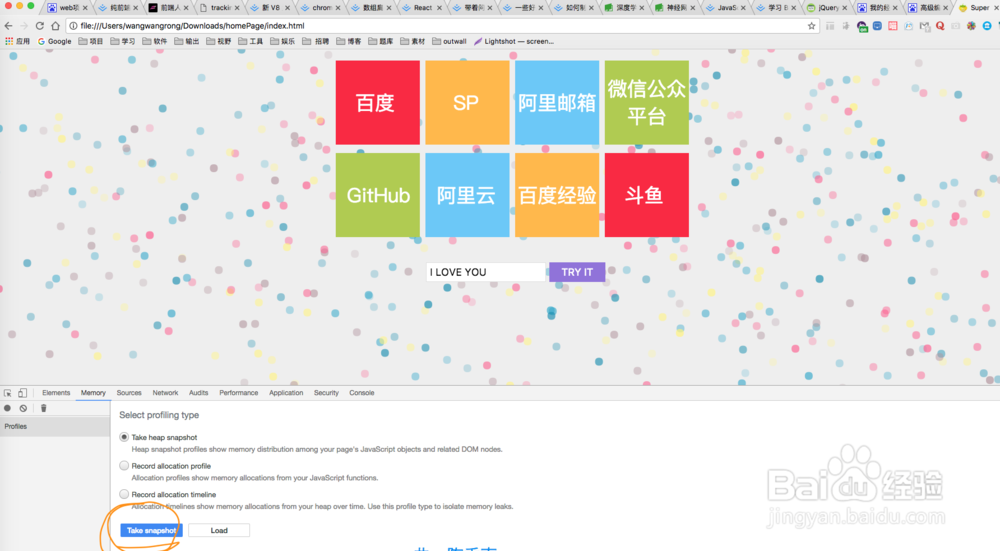Open the 学习 bookmarks folder
This screenshot has width=1000, height=551.
(x=122, y=42)
